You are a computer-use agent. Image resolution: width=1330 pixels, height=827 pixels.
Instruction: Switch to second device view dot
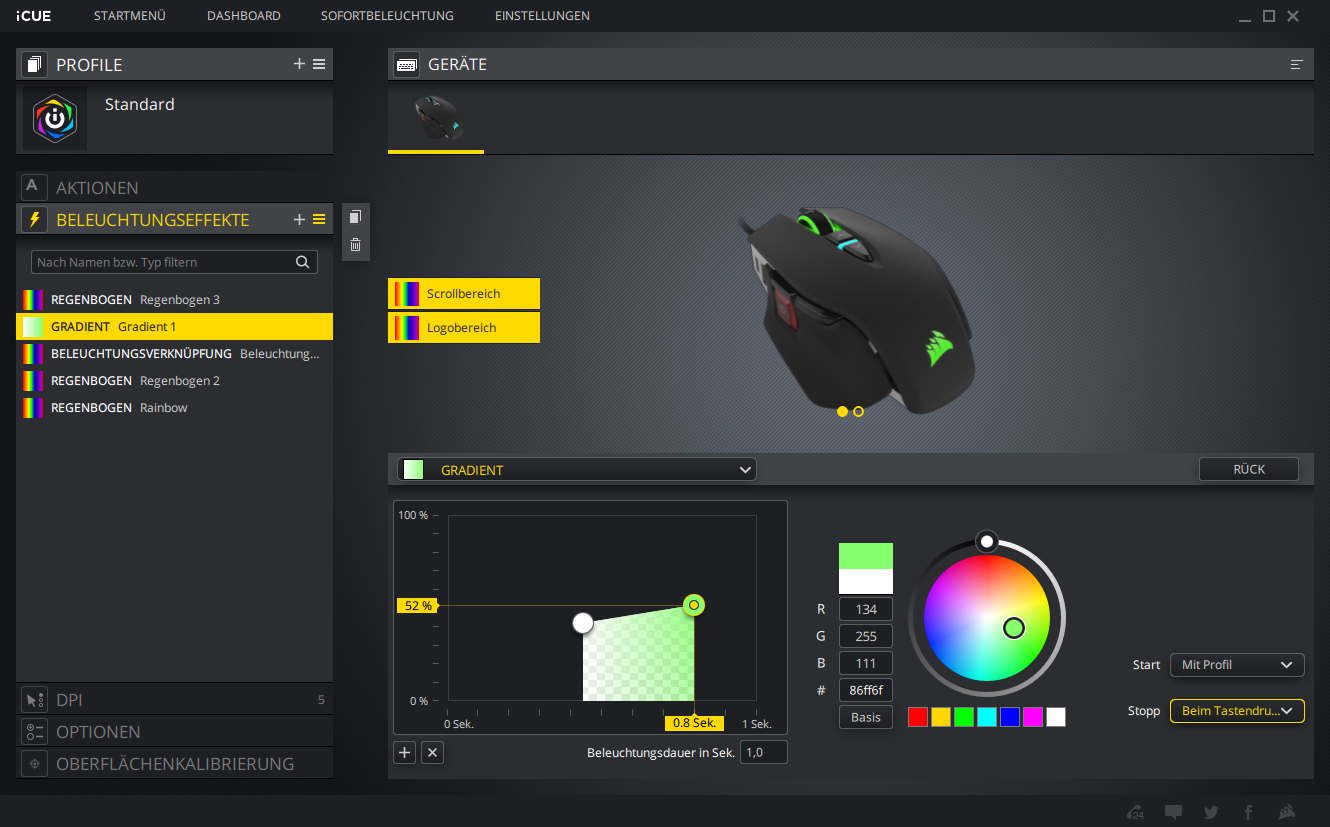pyautogui.click(x=858, y=411)
